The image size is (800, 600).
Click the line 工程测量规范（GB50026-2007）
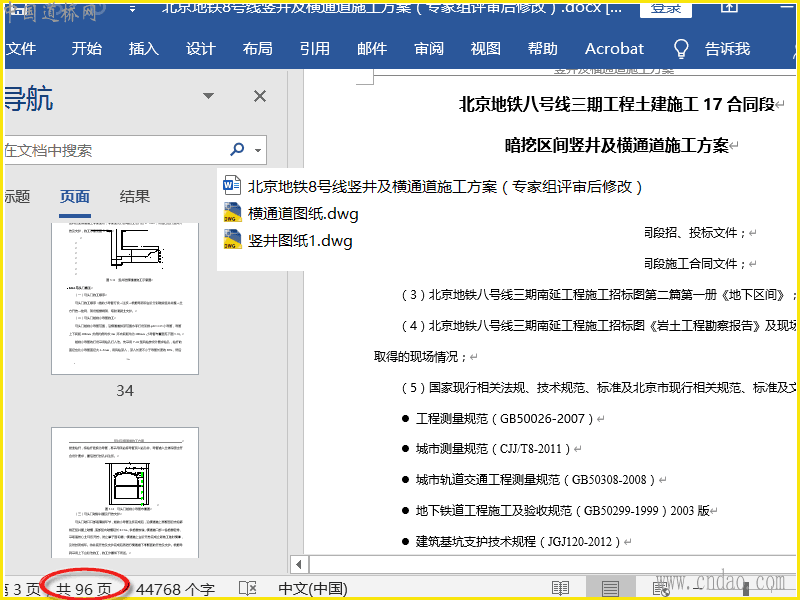coord(504,418)
